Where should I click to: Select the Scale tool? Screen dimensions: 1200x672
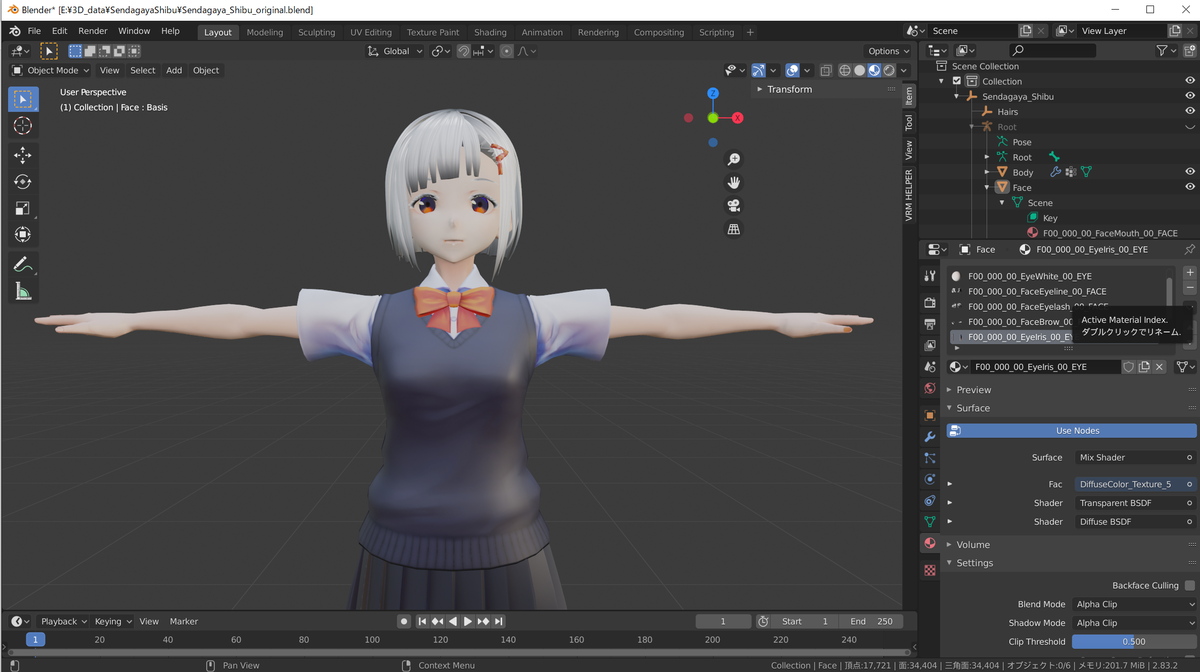pos(23,208)
